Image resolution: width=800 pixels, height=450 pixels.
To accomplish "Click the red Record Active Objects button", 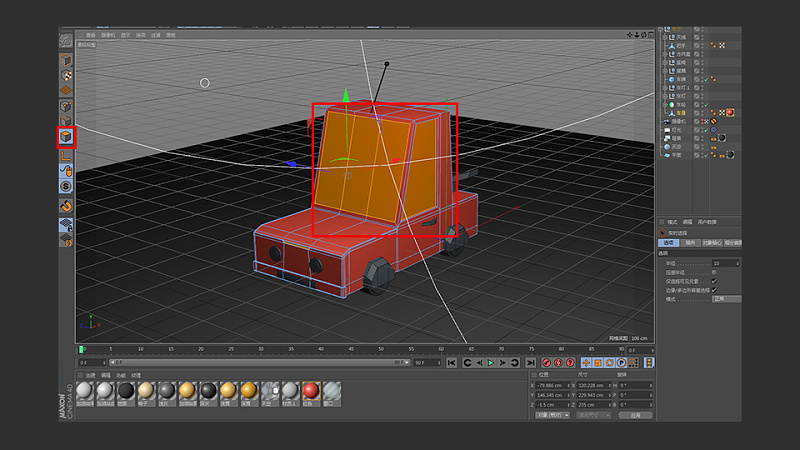I will (546, 363).
